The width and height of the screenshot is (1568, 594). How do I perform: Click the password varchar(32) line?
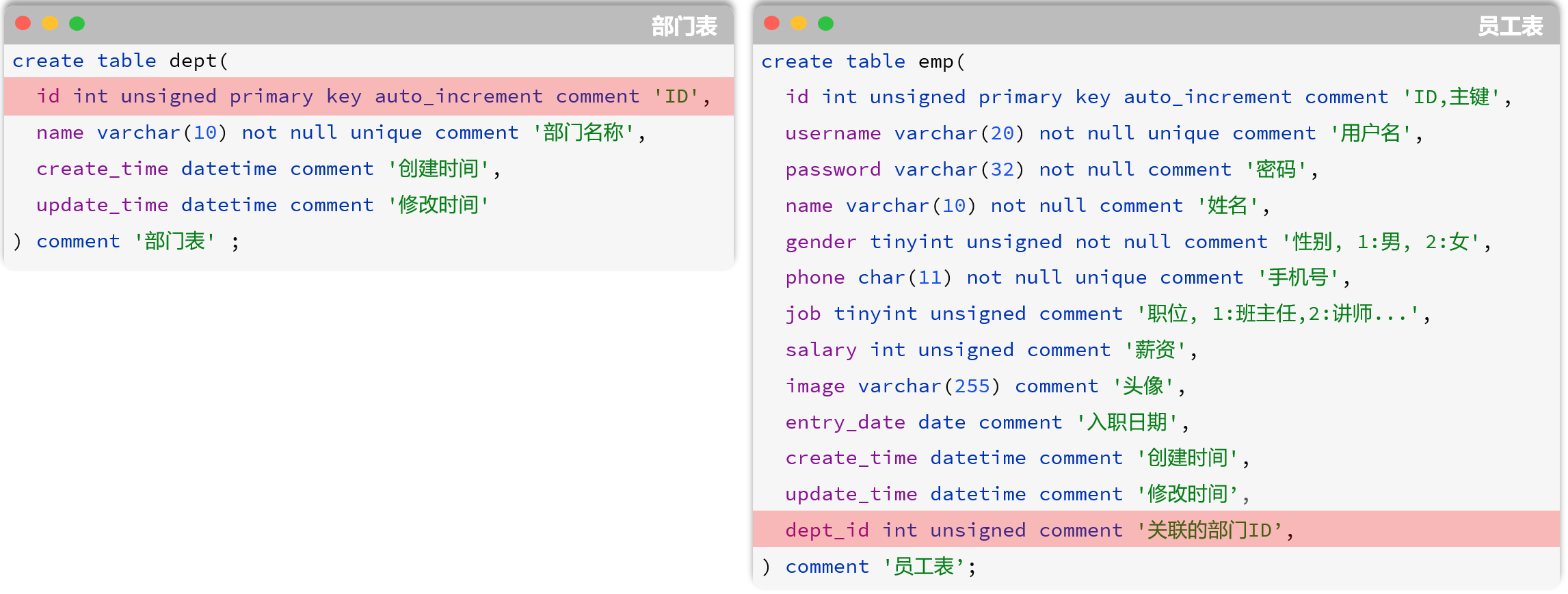(x=1052, y=170)
